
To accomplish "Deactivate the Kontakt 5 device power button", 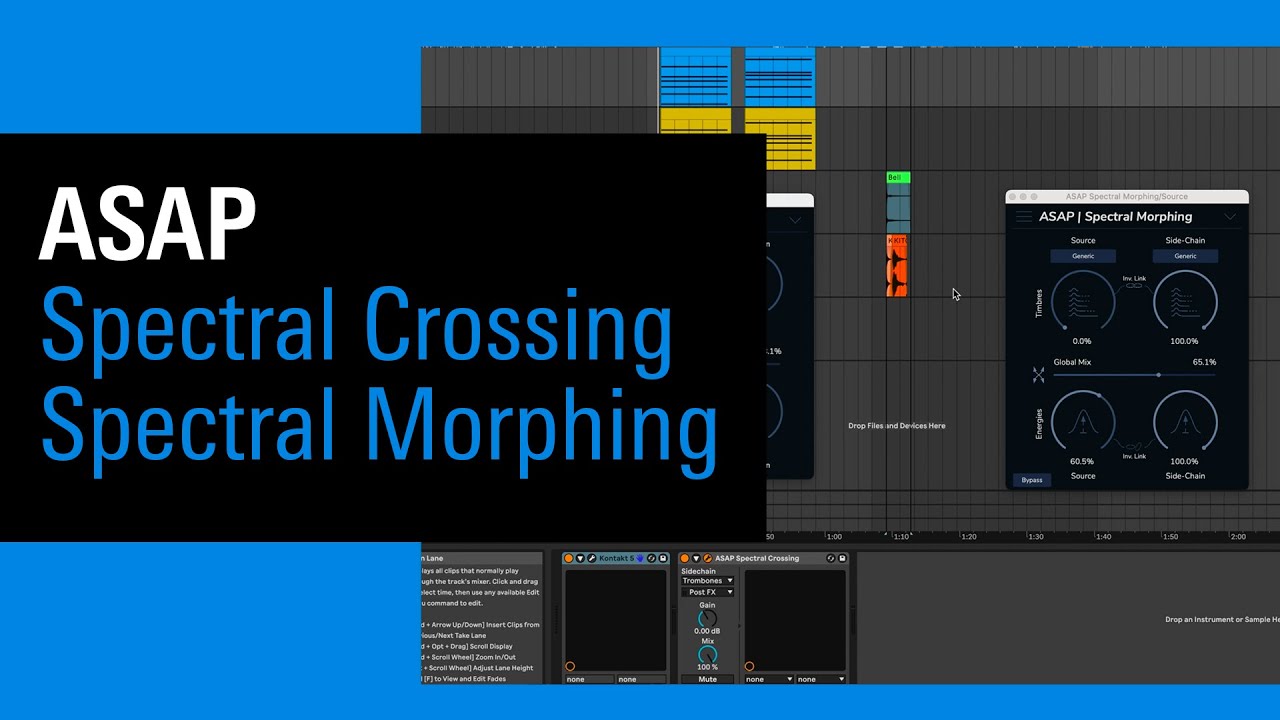I will (568, 558).
